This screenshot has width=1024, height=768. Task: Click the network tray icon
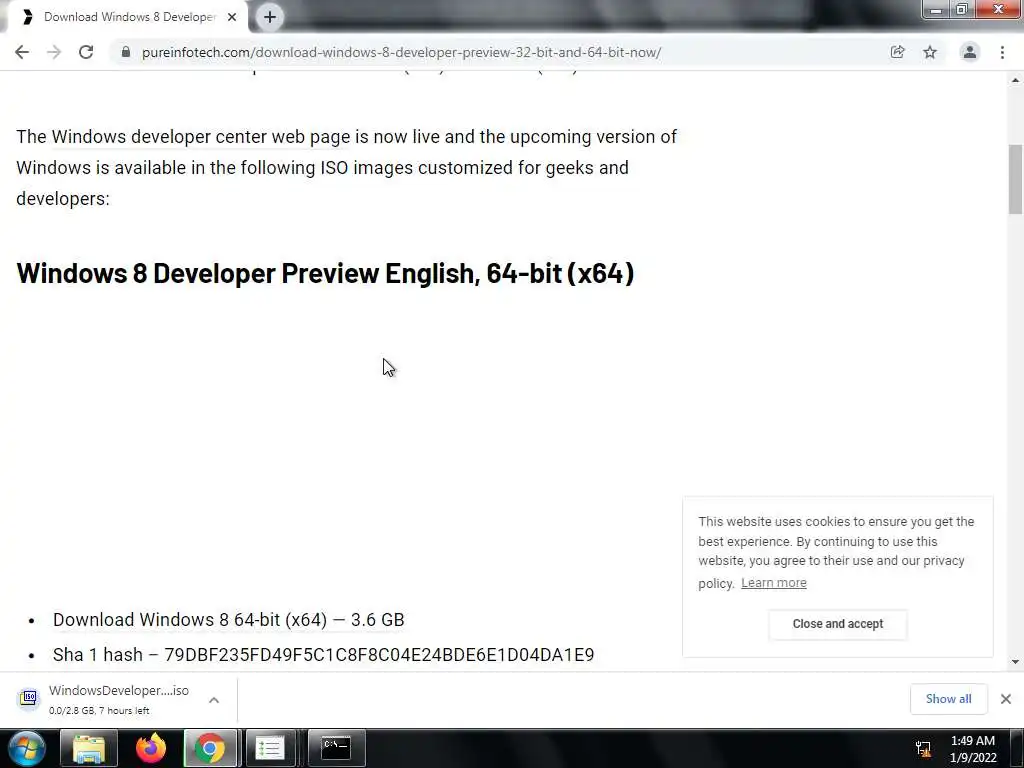(923, 748)
